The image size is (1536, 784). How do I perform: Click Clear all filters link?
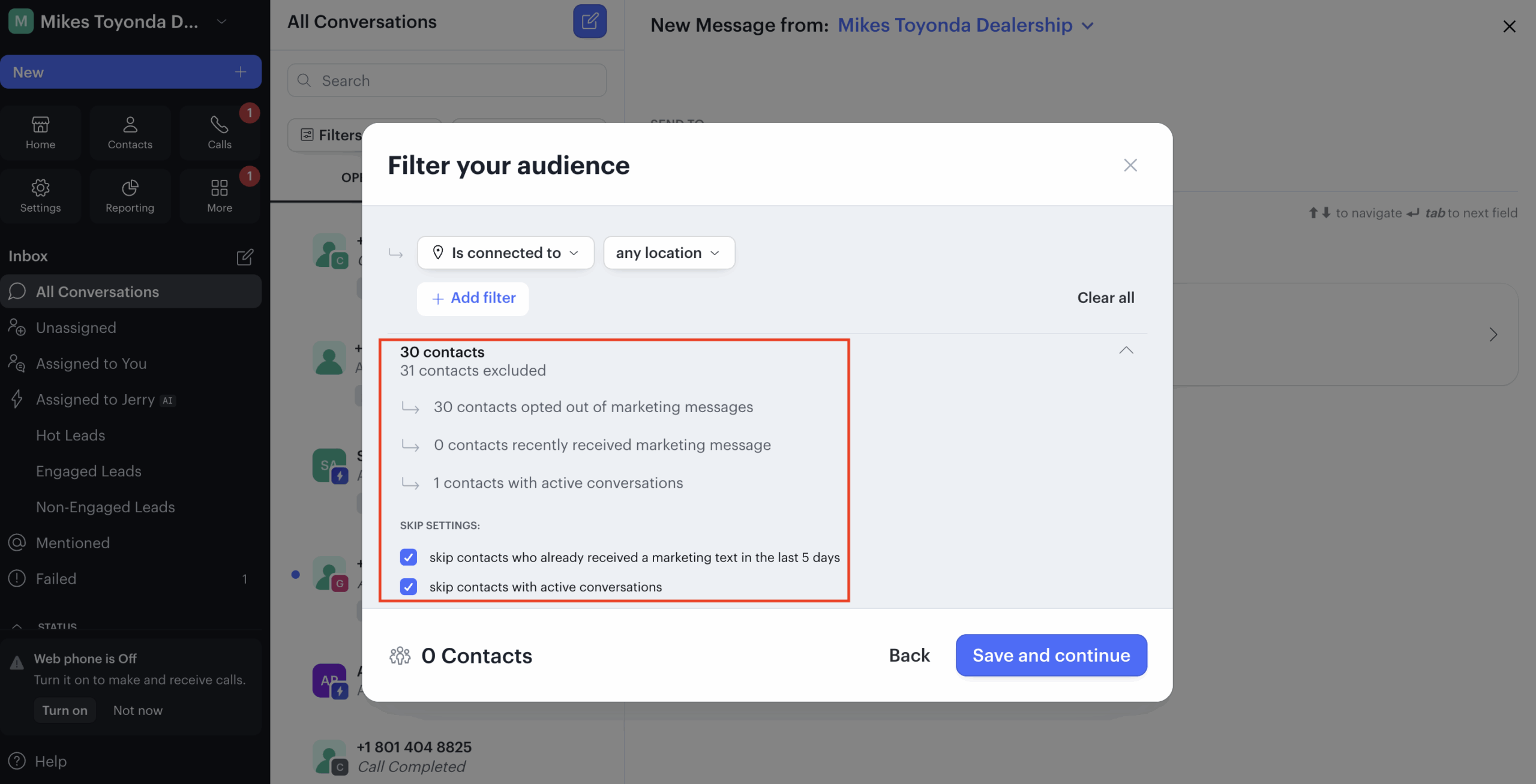tap(1105, 298)
